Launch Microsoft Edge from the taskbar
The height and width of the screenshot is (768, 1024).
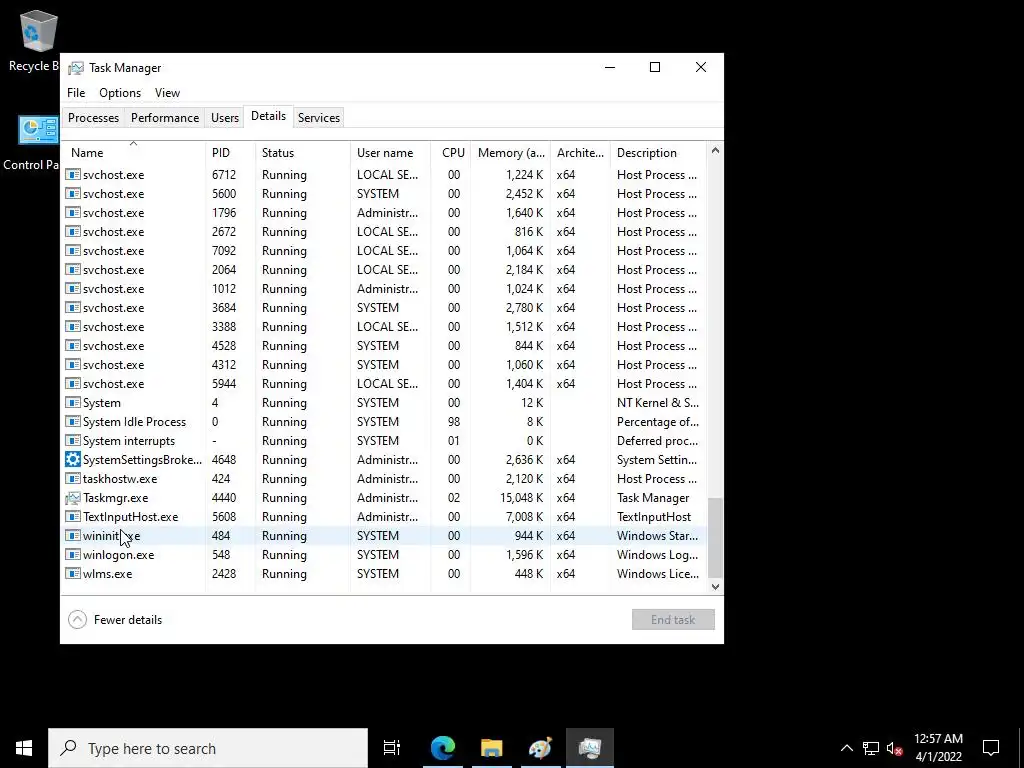pos(443,748)
